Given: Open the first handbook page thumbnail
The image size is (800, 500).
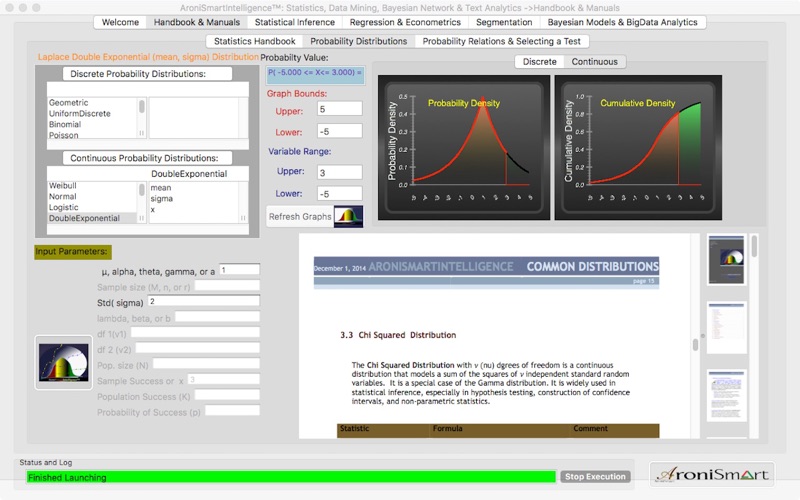Looking at the screenshot, I should click(727, 259).
